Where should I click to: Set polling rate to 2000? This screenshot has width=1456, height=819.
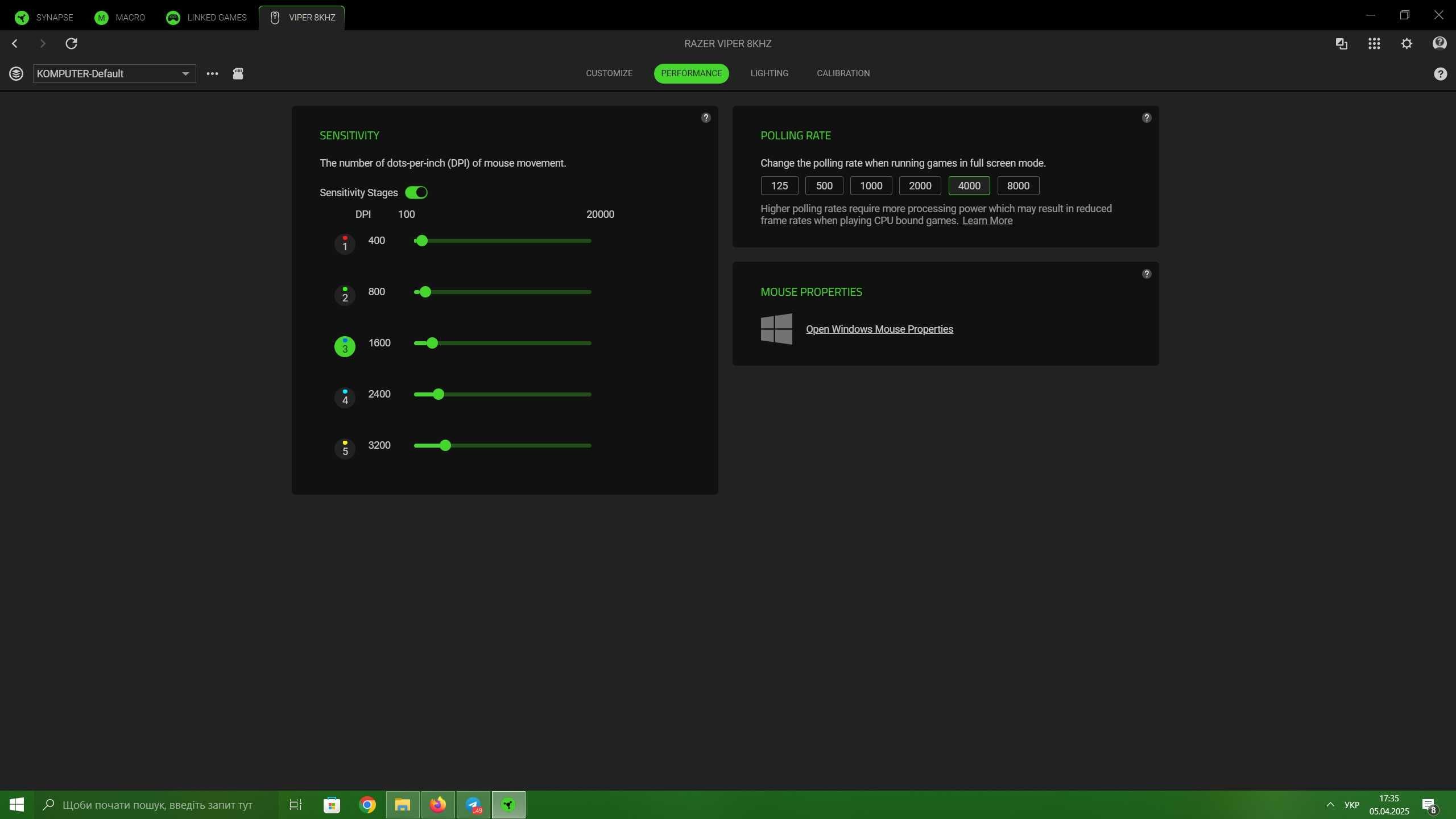(920, 186)
